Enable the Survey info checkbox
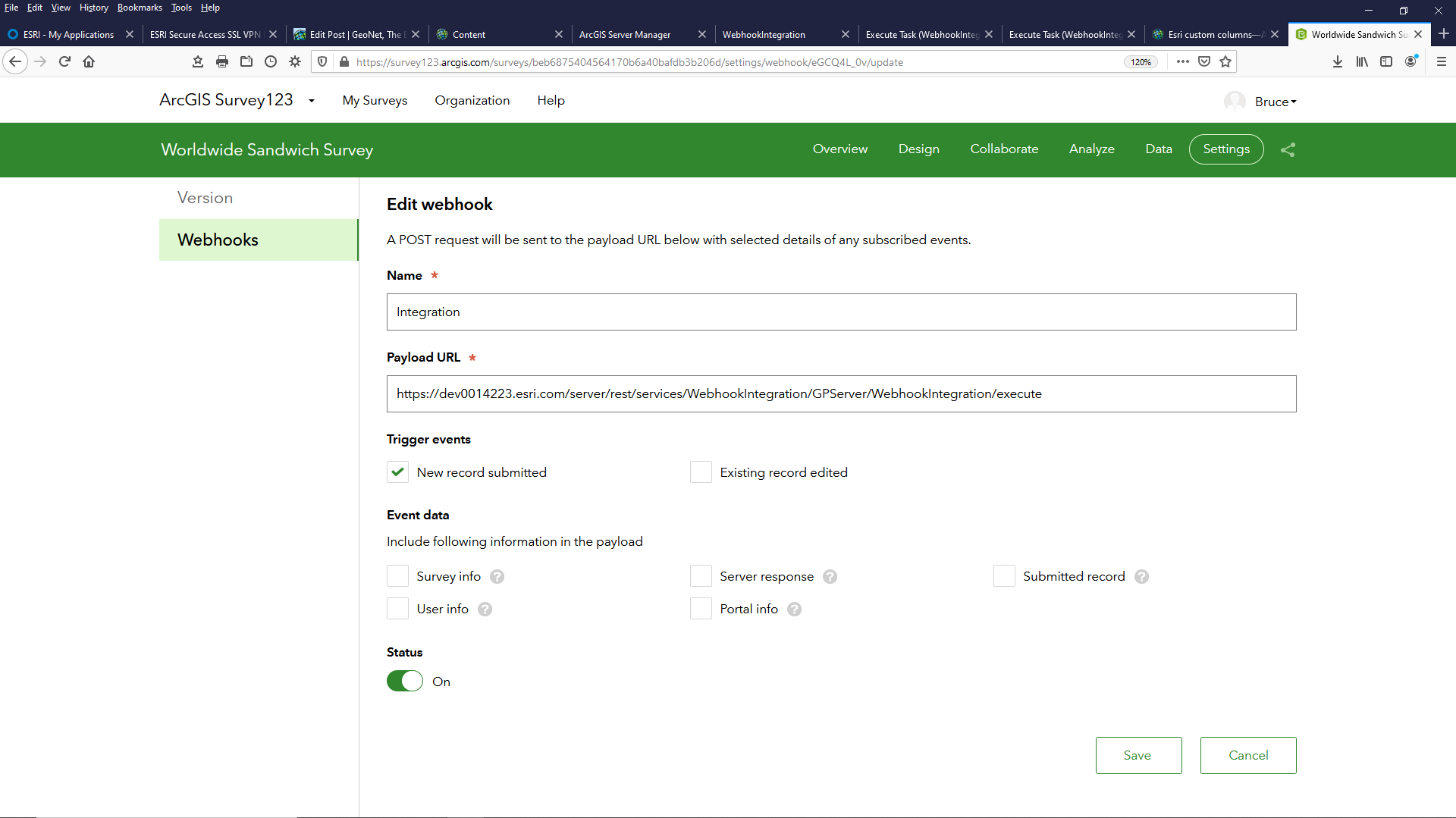 [x=397, y=575]
